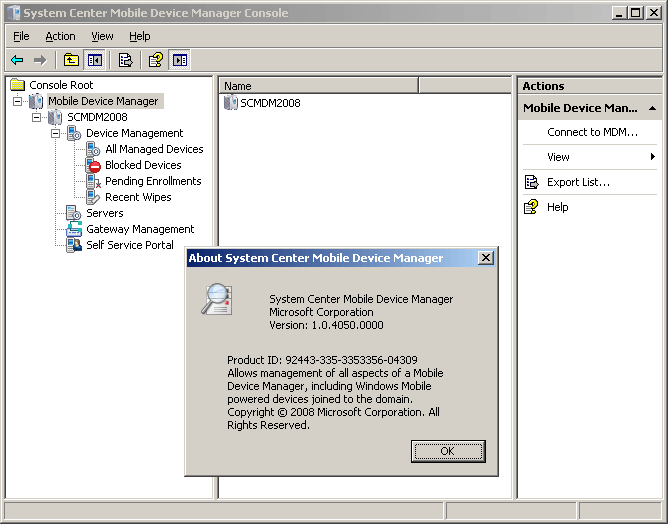Click the Recent Wipes icon

93,197
